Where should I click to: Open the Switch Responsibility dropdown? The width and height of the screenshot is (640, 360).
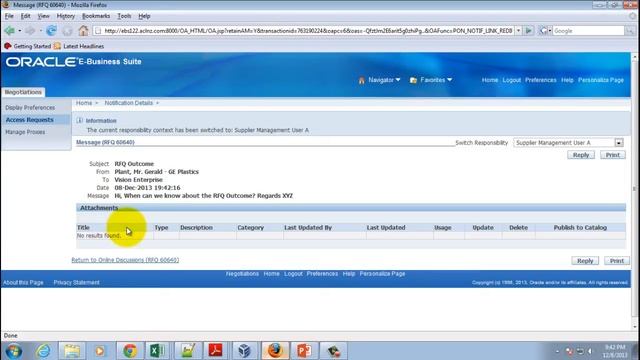pyautogui.click(x=619, y=143)
